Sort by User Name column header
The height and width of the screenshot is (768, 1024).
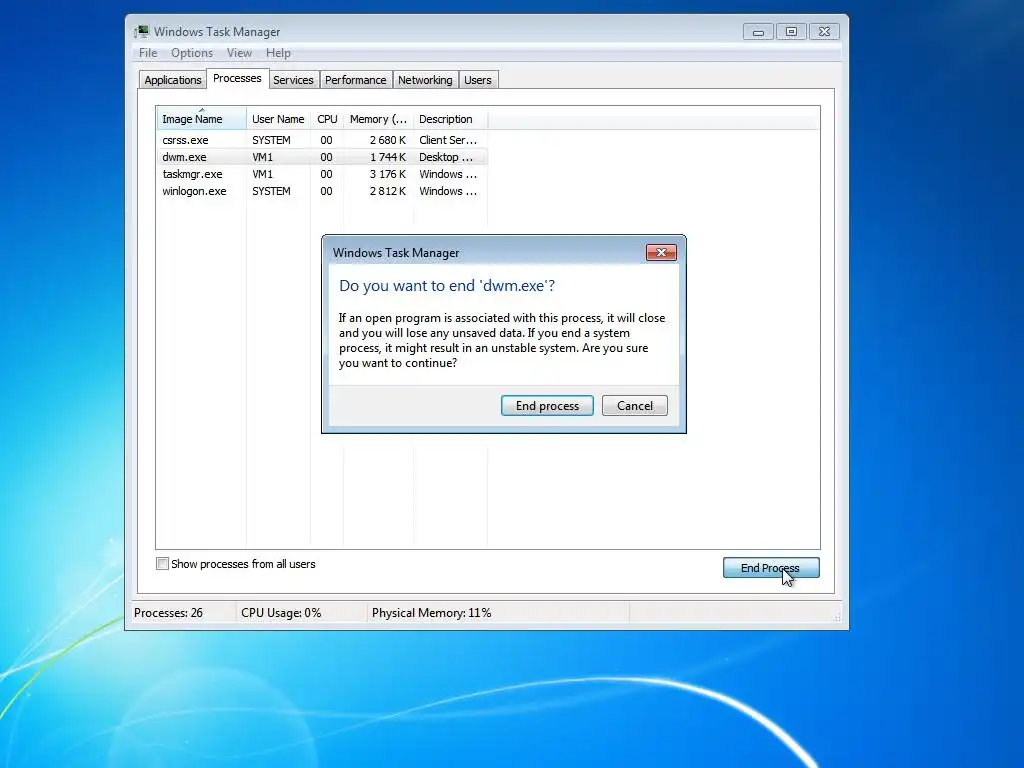click(278, 119)
